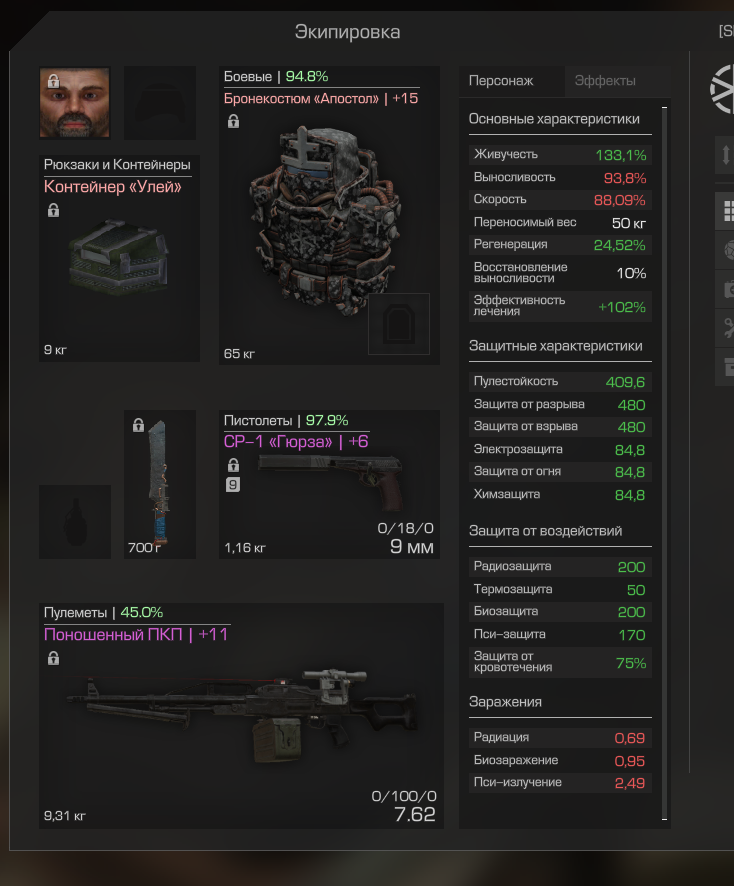Screen dimensions: 734x886
Task: Click the character stats scrollbar
Action: coord(664,463)
